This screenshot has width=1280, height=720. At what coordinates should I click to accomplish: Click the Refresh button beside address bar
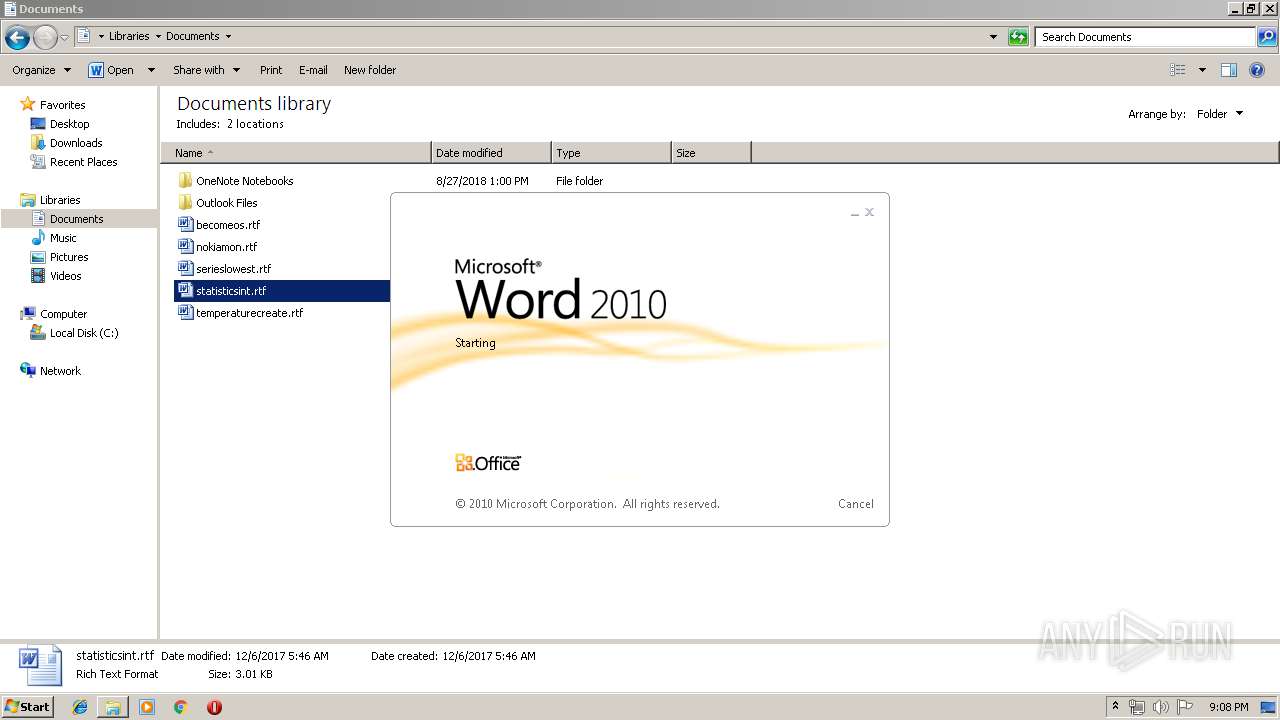point(1018,37)
